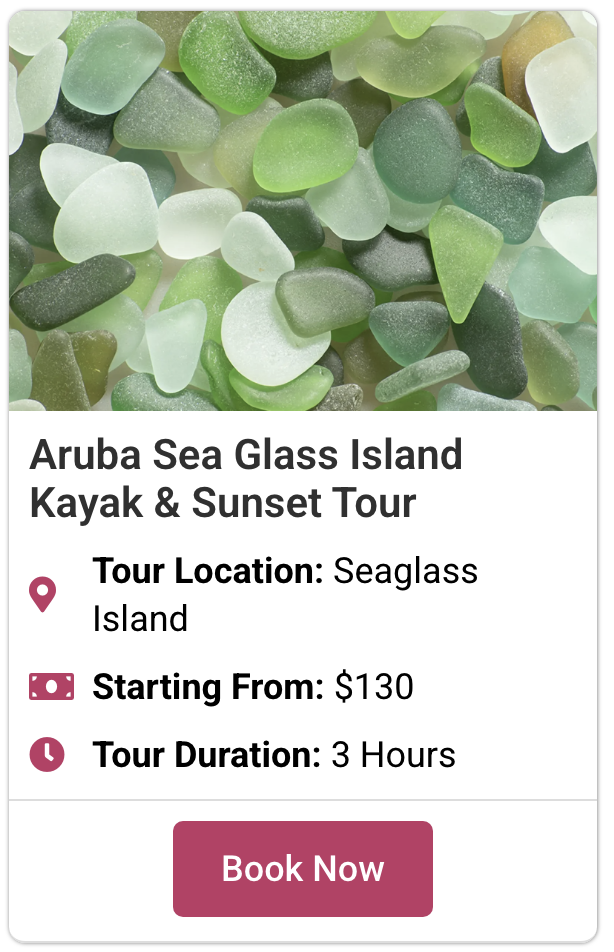Viewport: 614px width, 952px height.
Task: Select the Starting From label
Action: coord(208,687)
